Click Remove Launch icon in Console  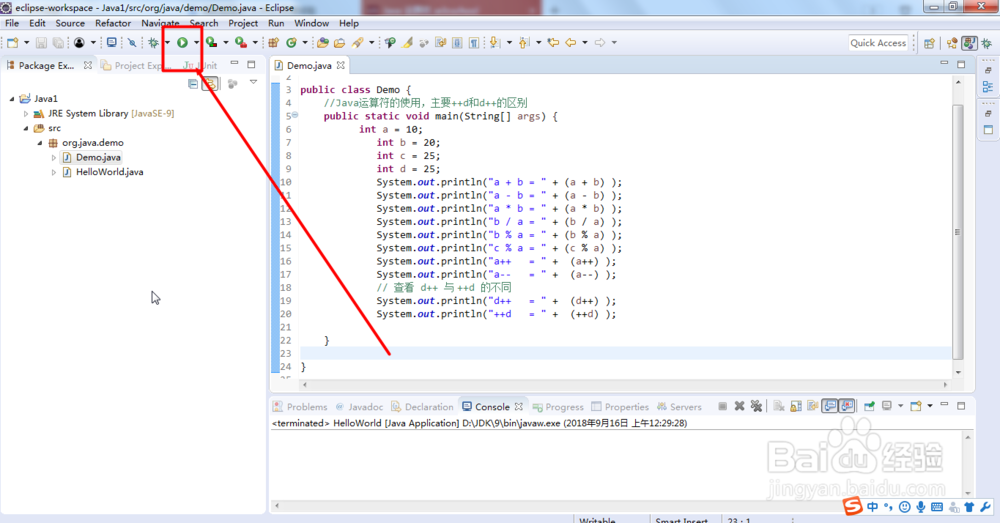(x=739, y=406)
